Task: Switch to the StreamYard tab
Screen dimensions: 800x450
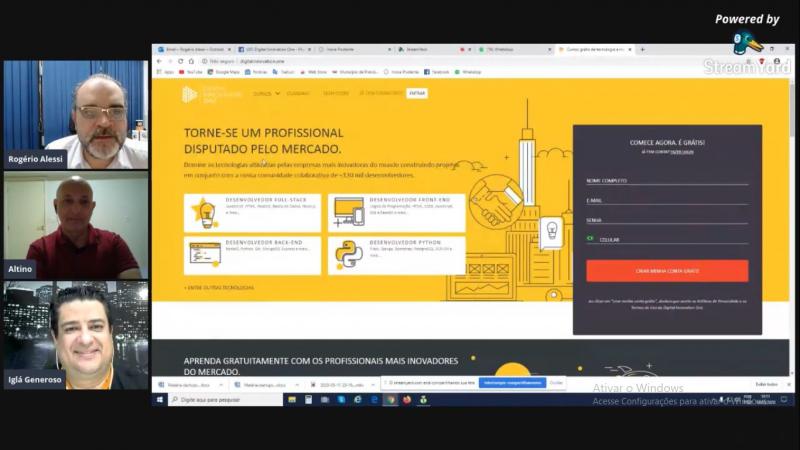Action: [x=435, y=49]
